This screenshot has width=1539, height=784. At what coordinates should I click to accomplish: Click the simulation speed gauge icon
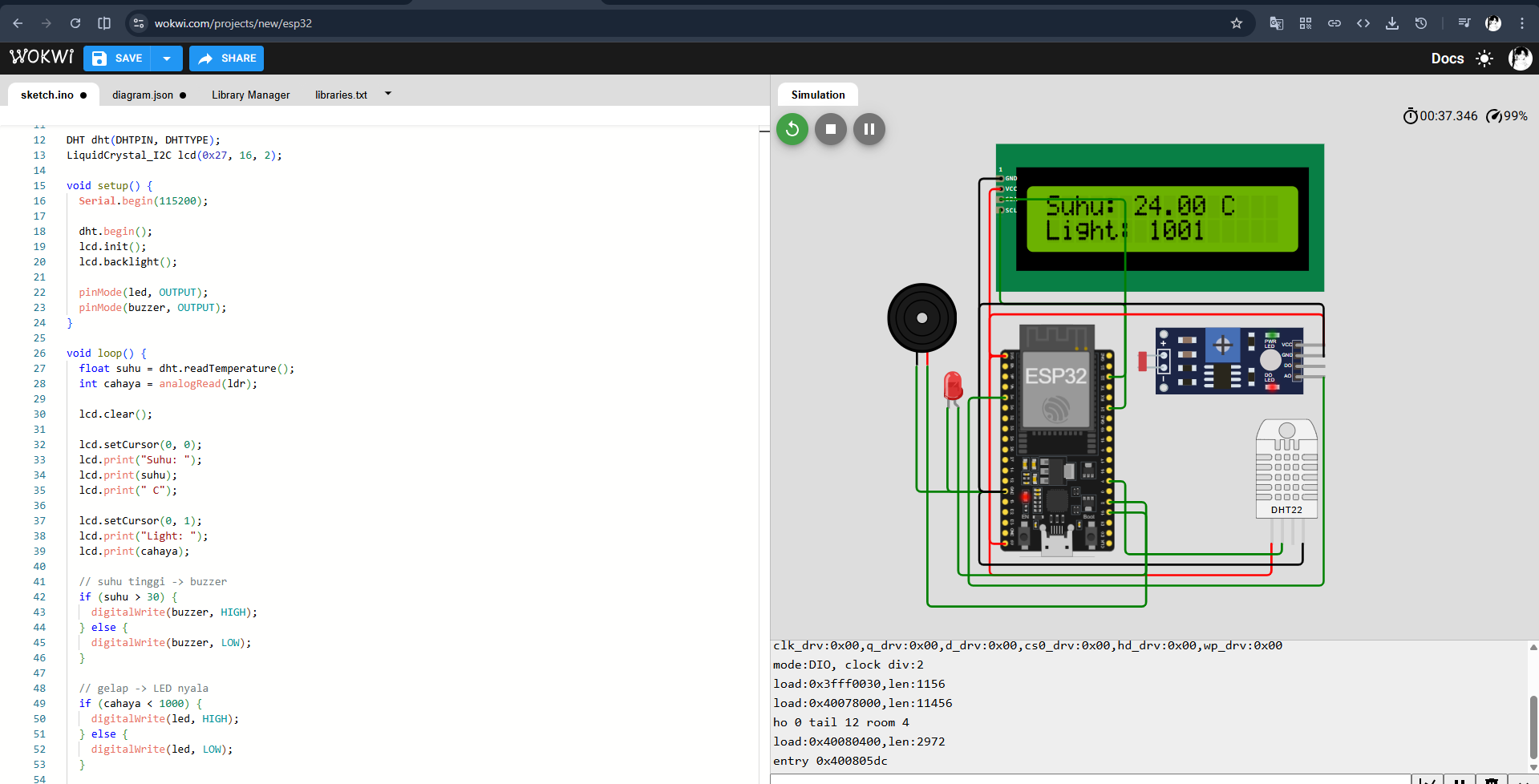1494,116
